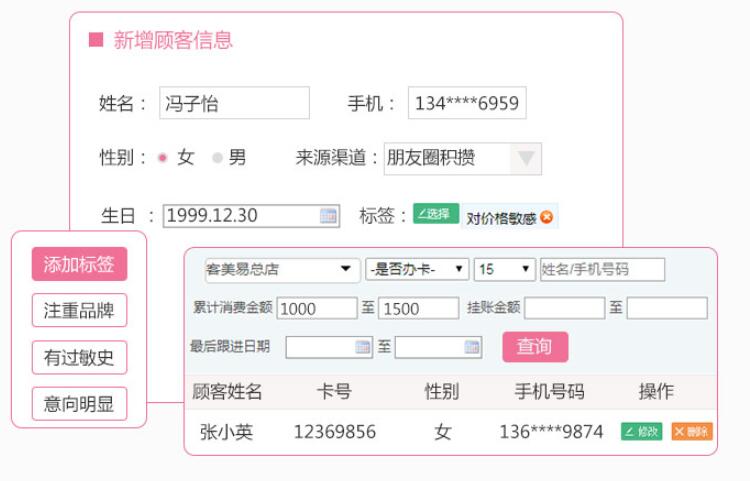This screenshot has width=750, height=481.
Task: Click the green 选择 tag selector
Action: coord(435,214)
